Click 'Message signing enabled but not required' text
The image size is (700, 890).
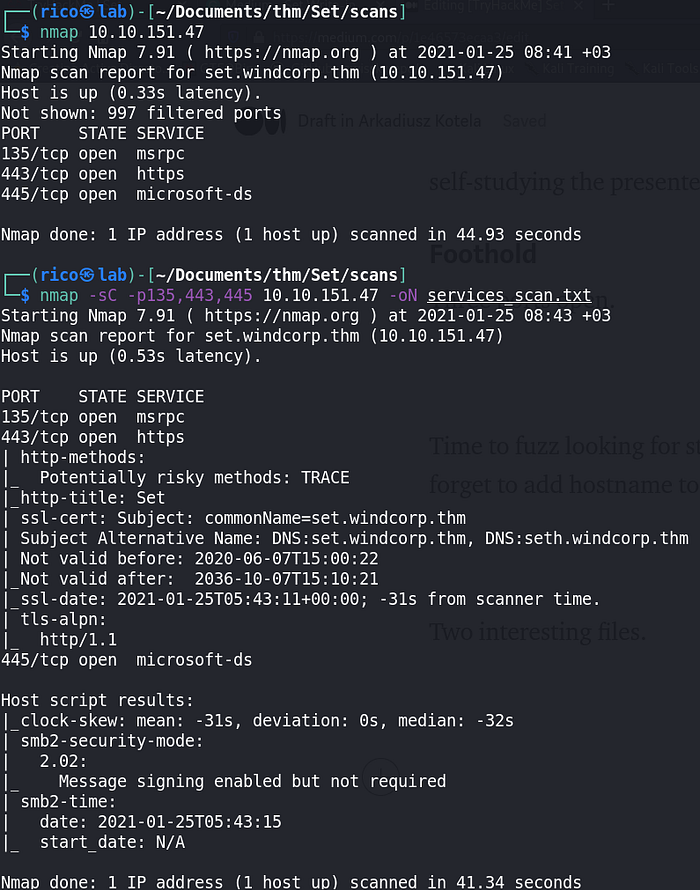[x=252, y=781]
